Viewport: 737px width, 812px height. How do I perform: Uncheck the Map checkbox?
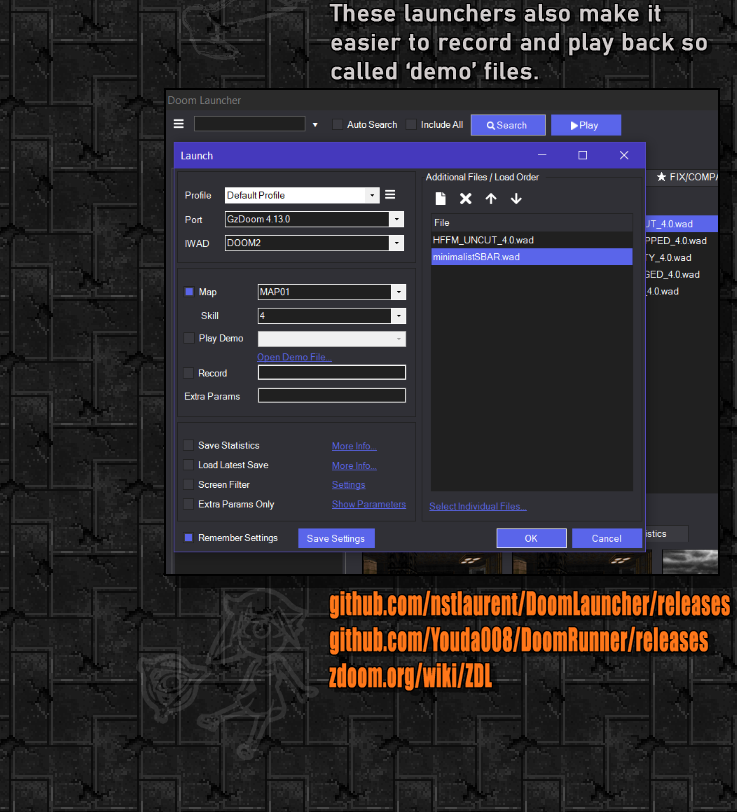click(x=189, y=292)
